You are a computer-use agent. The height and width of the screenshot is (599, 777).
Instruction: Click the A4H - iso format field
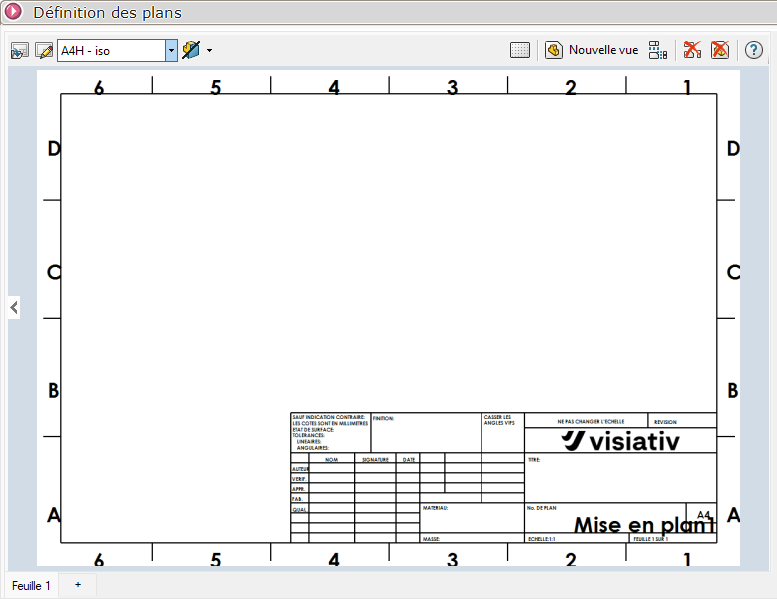(x=110, y=50)
